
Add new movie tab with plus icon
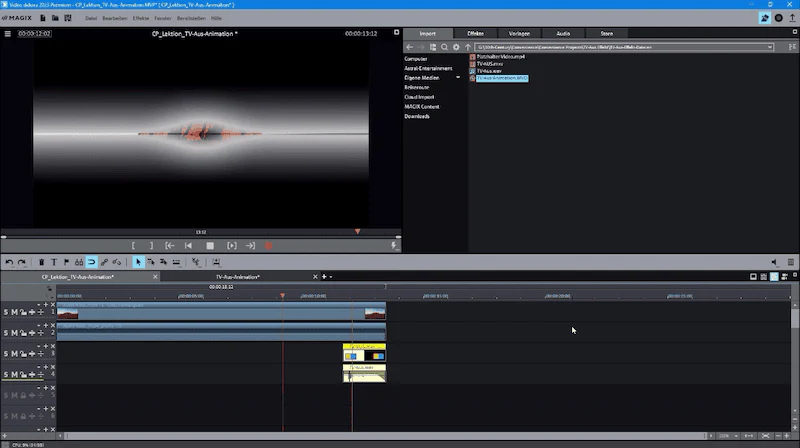pyautogui.click(x=324, y=277)
